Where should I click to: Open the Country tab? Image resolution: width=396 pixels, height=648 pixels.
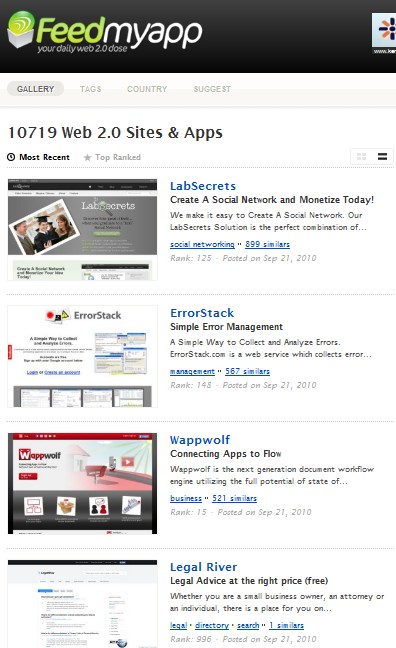pyautogui.click(x=147, y=89)
